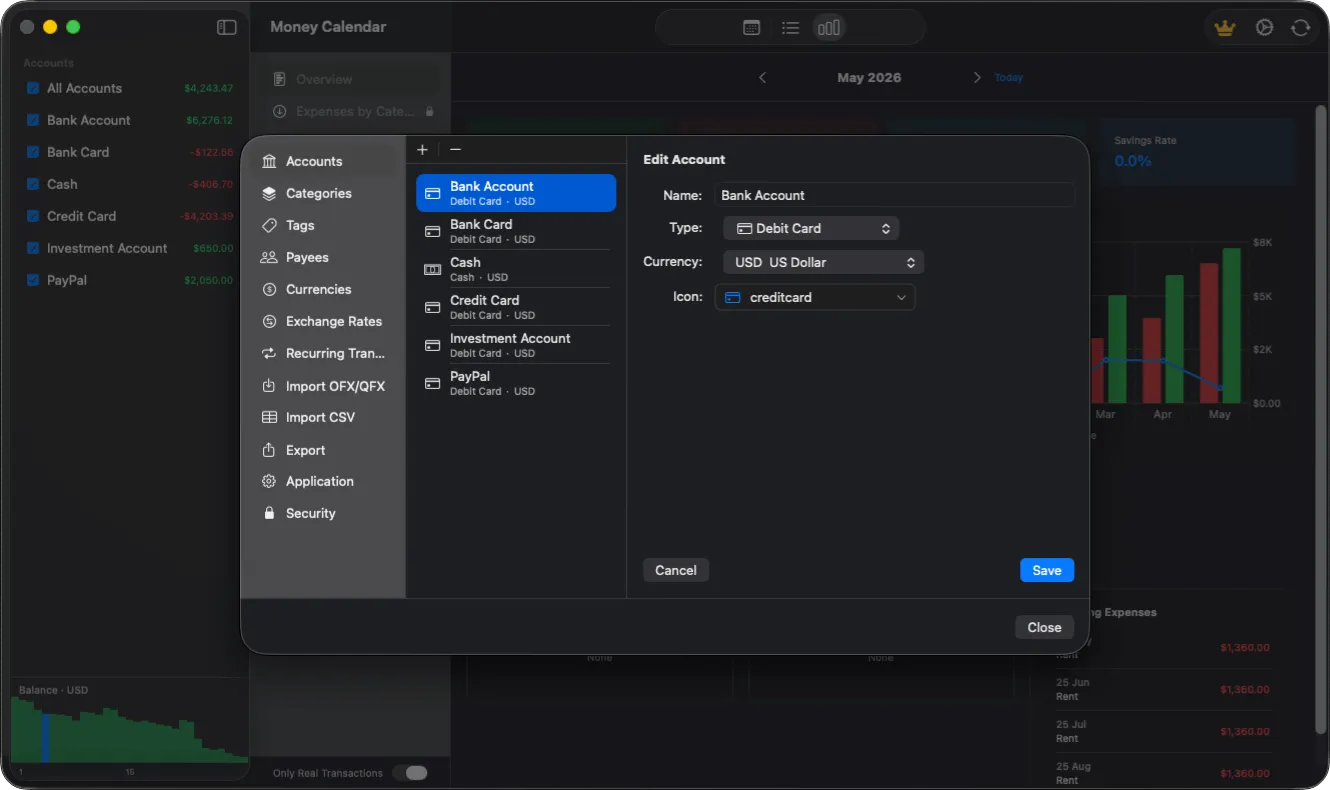Open Expenses by Category report
Screen dimensions: 1330x790
click(x=350, y=111)
